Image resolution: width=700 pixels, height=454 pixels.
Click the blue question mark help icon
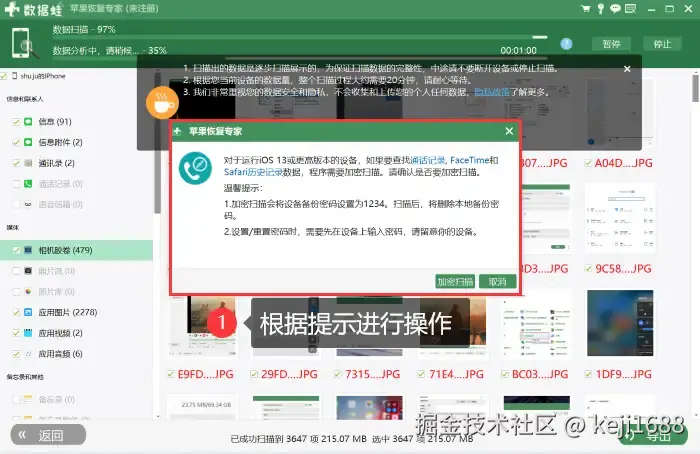[566, 44]
